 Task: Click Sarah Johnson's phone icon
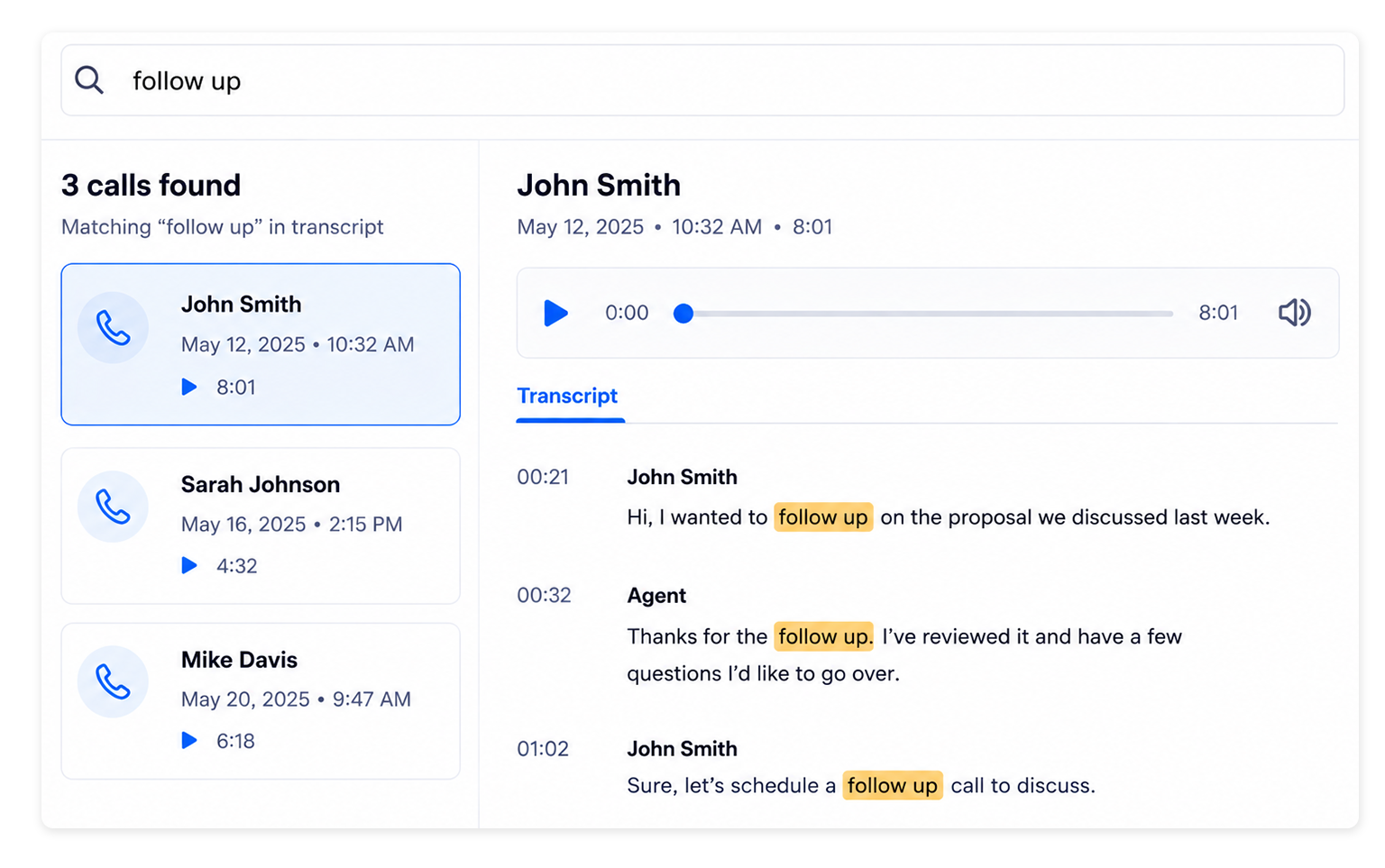[x=113, y=507]
